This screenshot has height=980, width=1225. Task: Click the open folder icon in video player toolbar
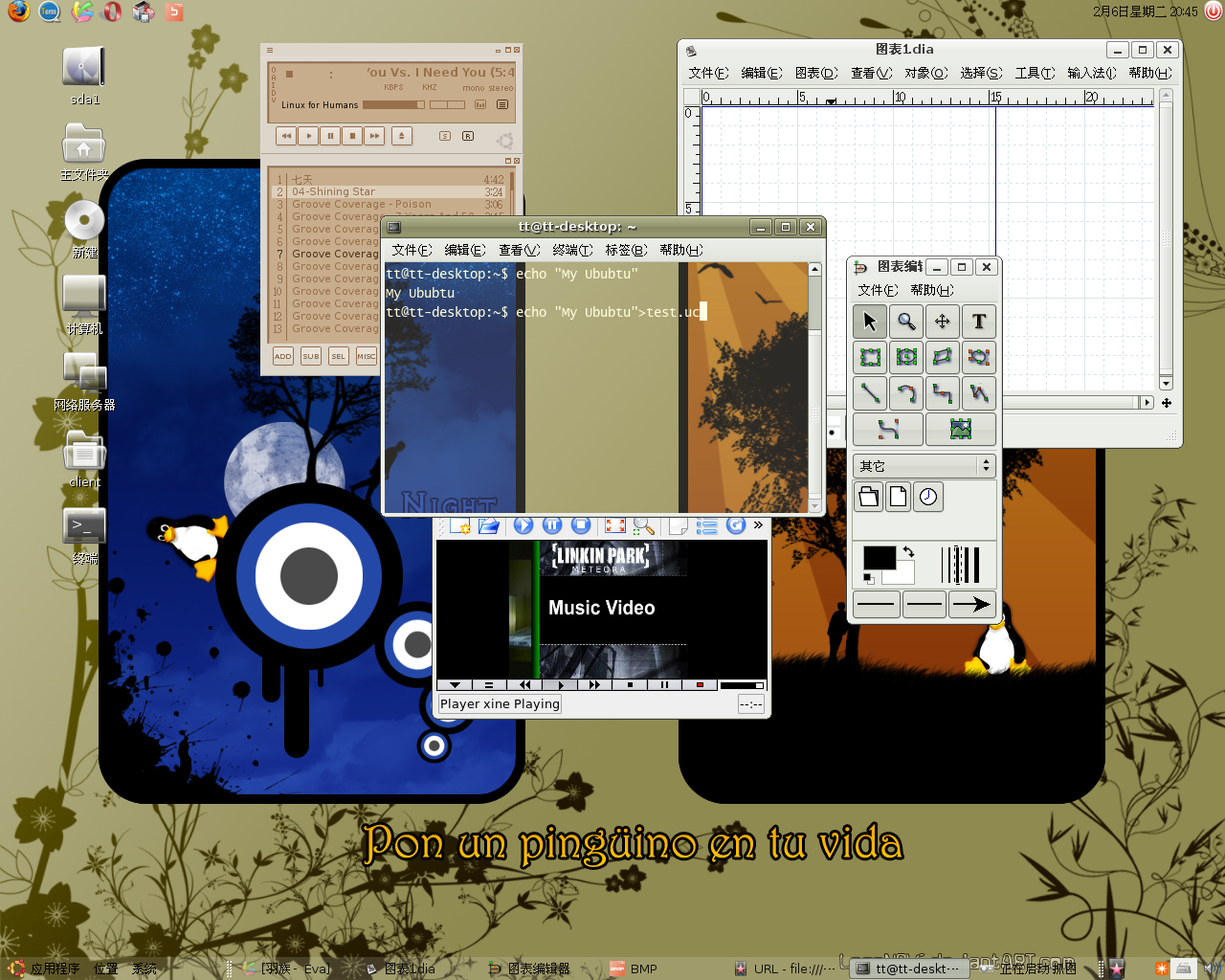(x=489, y=525)
